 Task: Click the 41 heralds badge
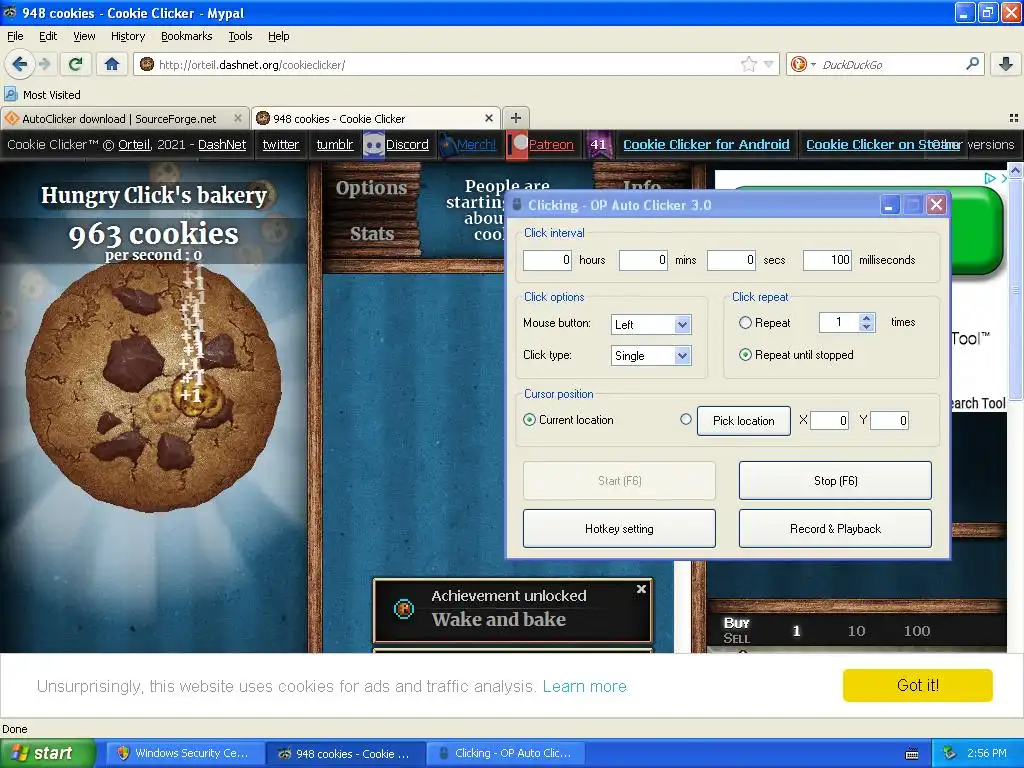click(x=598, y=144)
